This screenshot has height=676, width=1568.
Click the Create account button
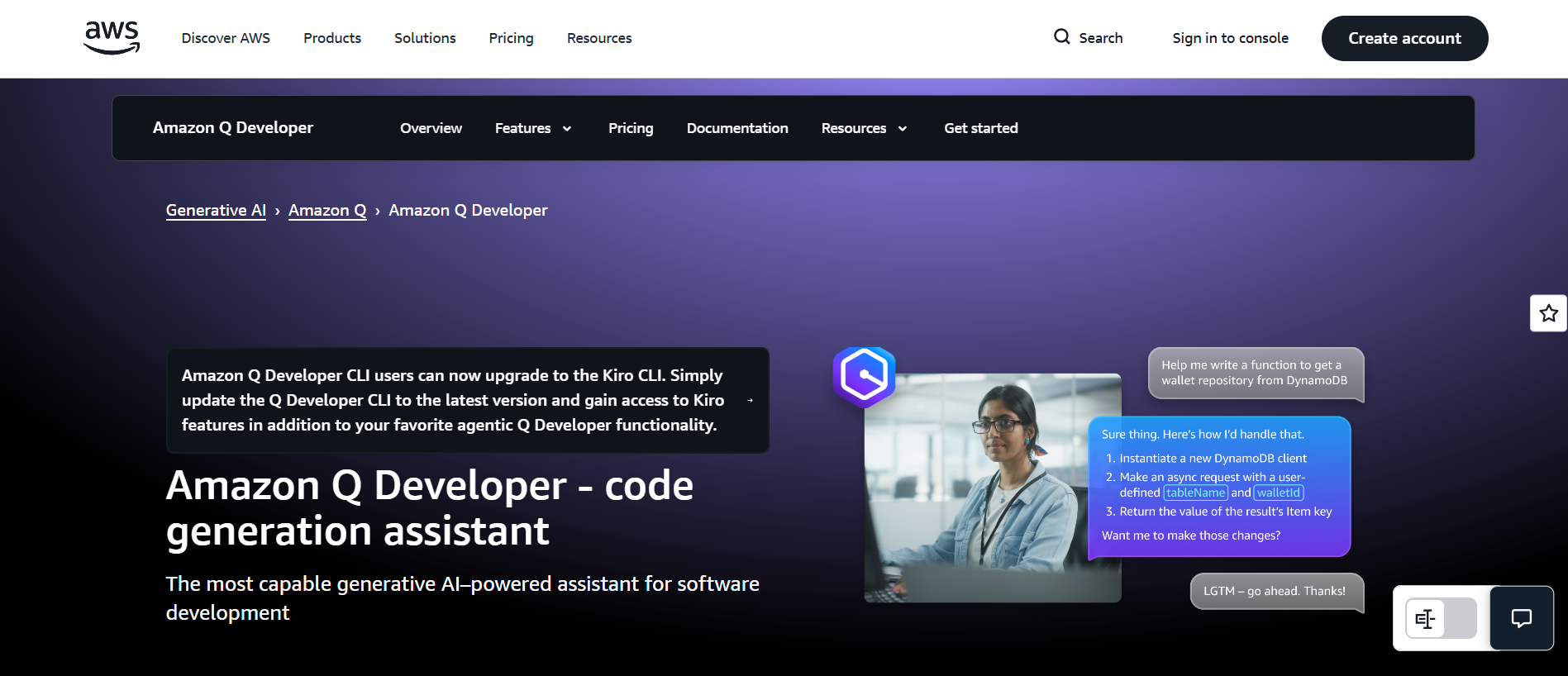tap(1404, 38)
